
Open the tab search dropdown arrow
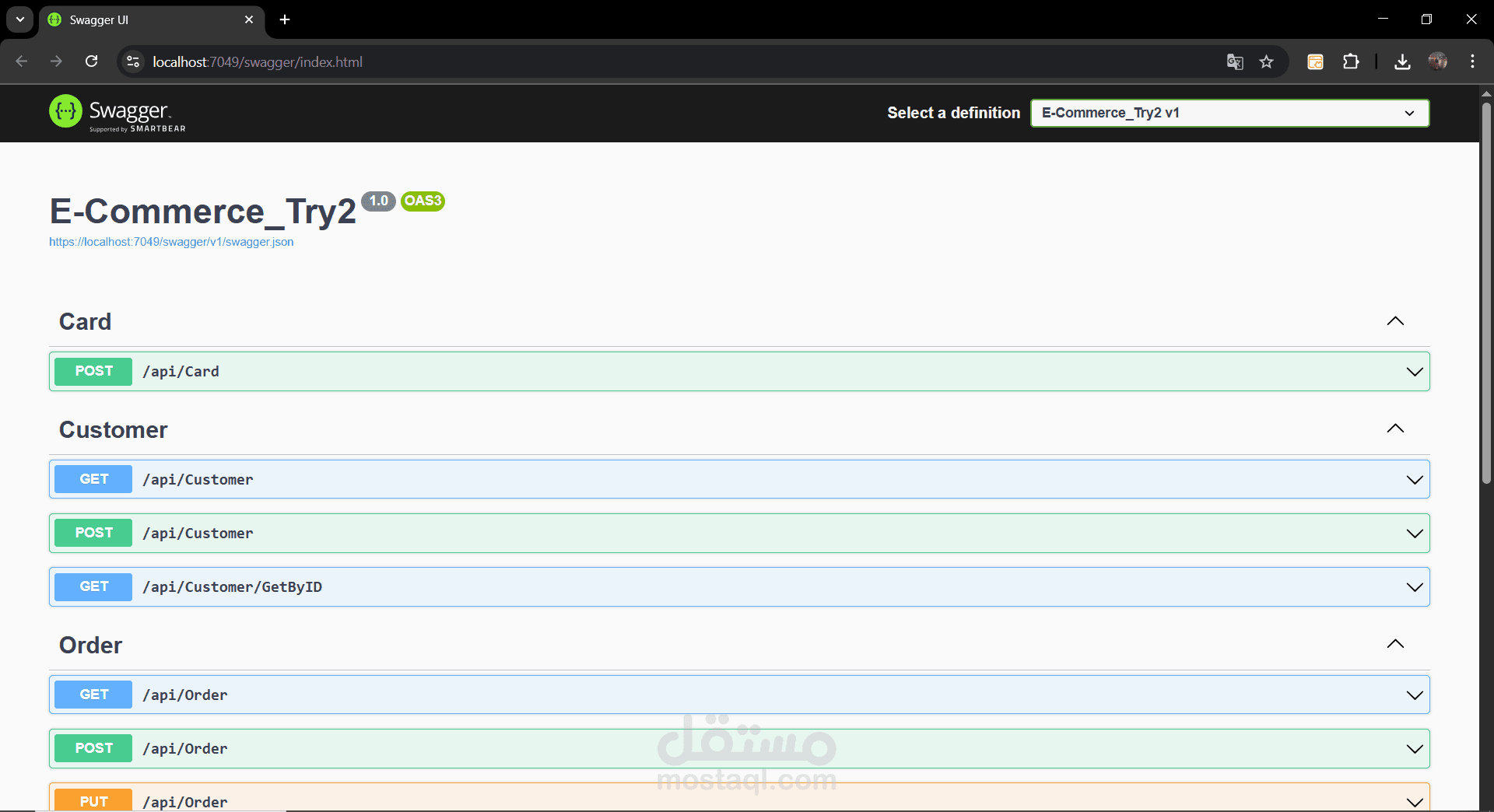[20, 19]
